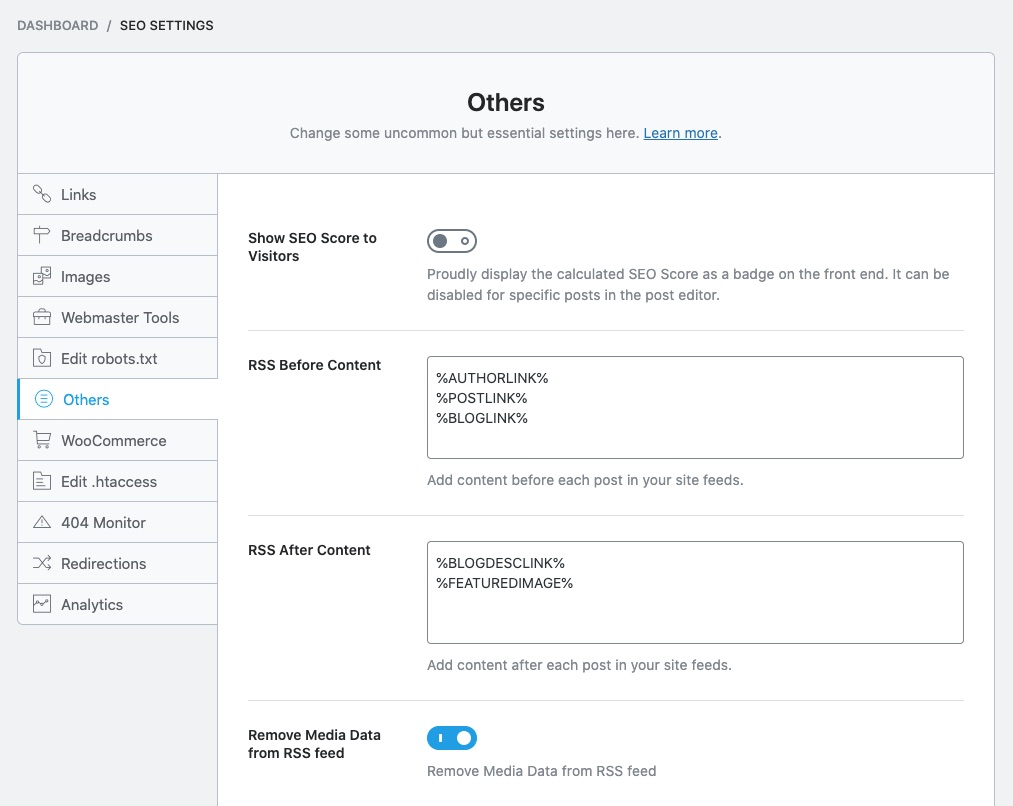1013x806 pixels.
Task: Click the WooCommerce cart icon
Action: [x=42, y=440]
